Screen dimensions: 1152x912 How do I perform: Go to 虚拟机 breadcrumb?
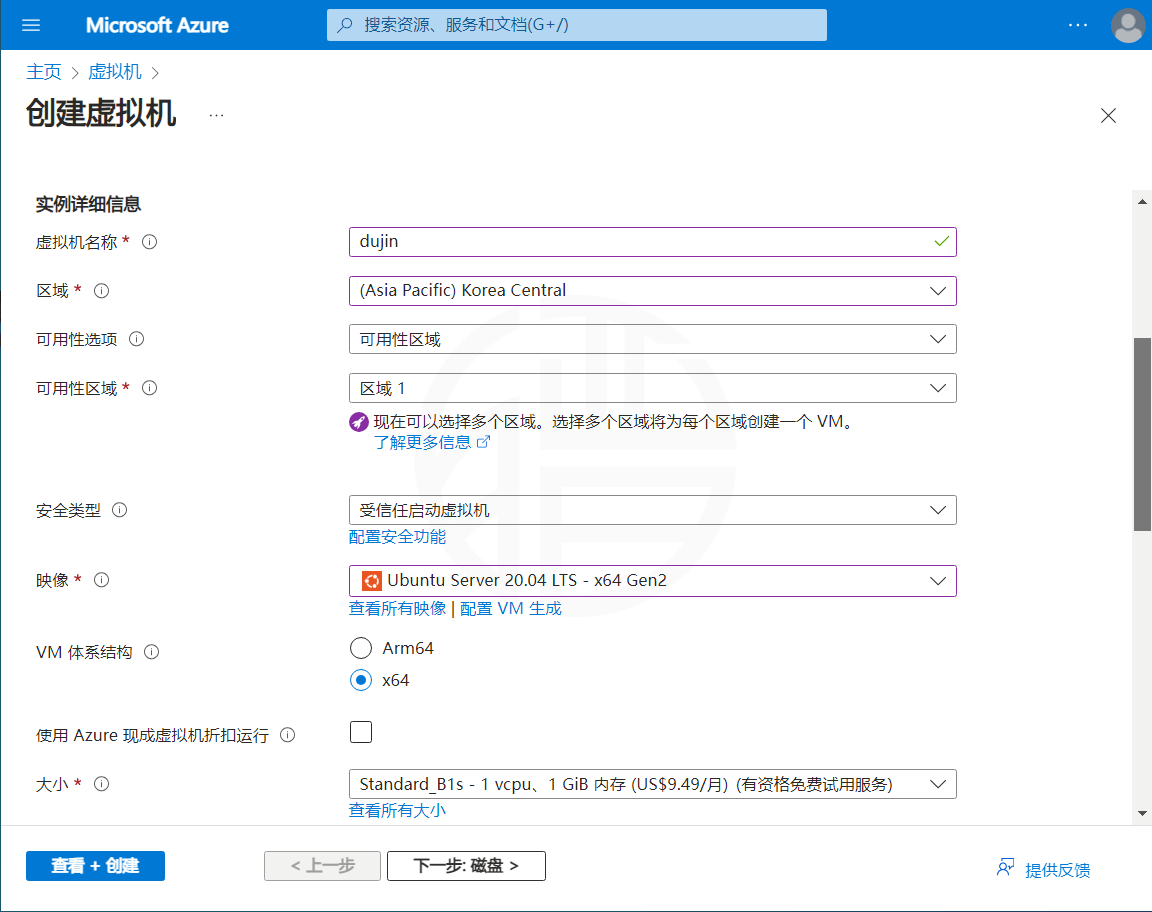(x=115, y=72)
